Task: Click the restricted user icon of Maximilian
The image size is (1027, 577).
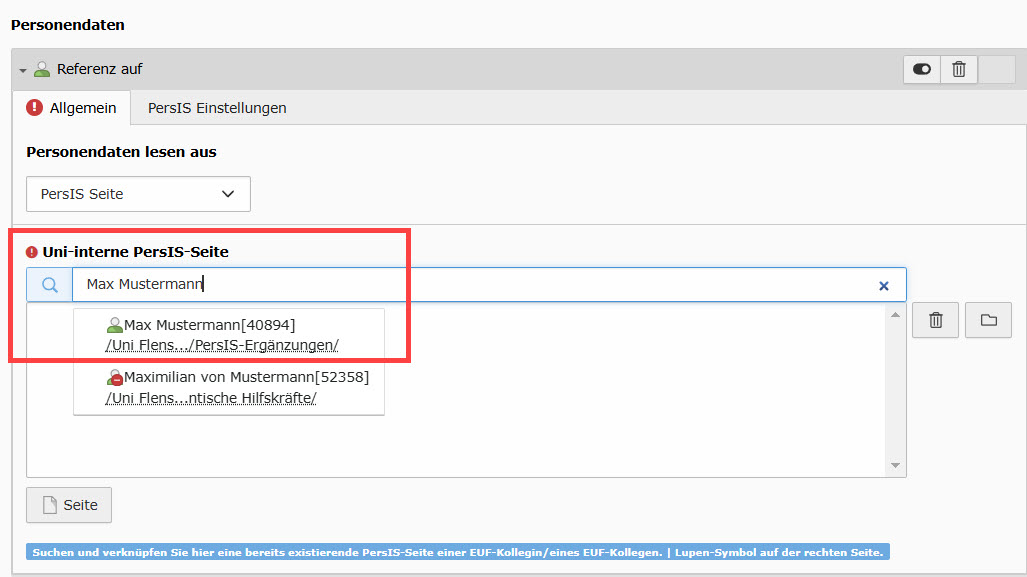Action: click(114, 378)
